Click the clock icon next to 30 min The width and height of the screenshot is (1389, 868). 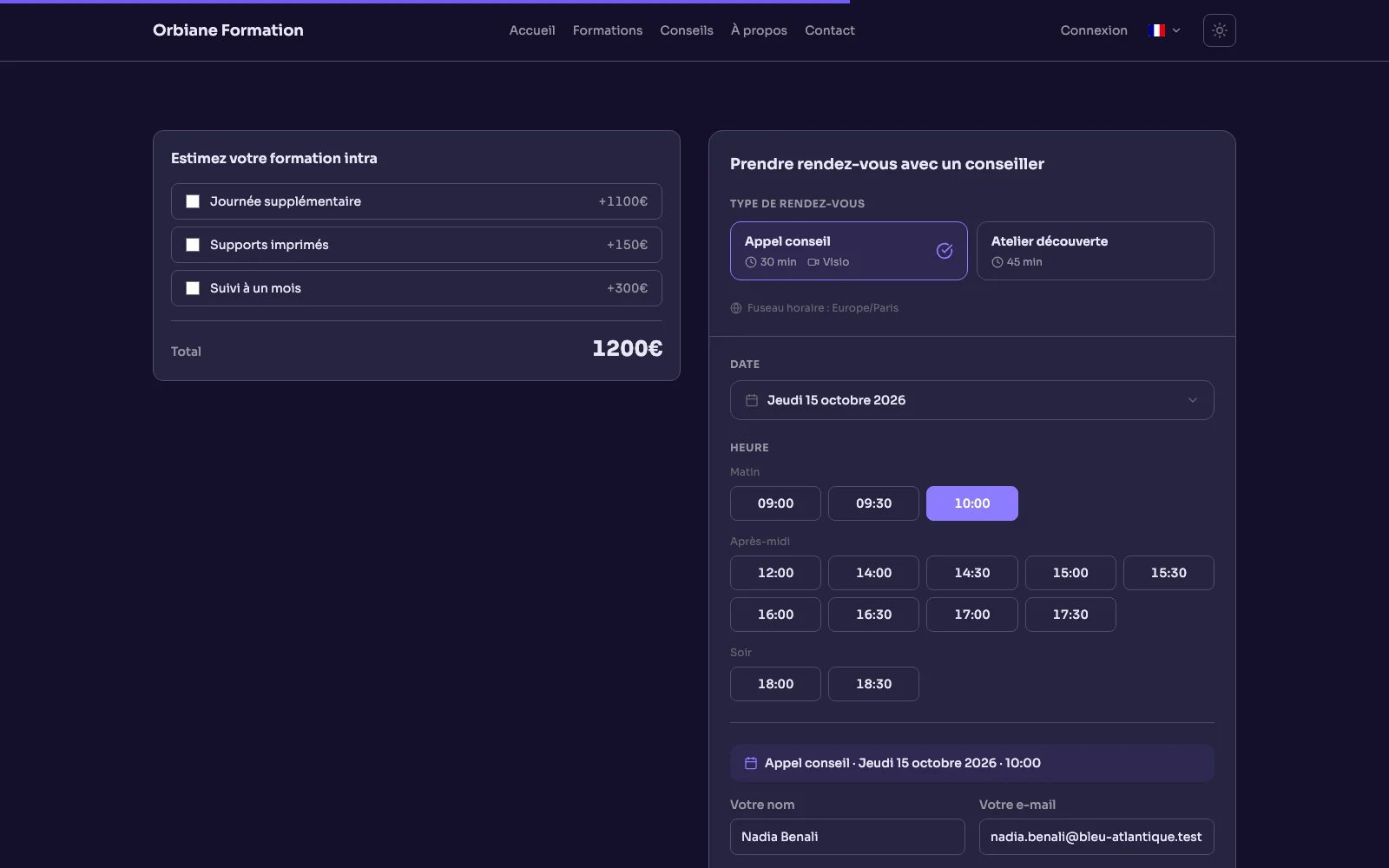pyautogui.click(x=751, y=262)
